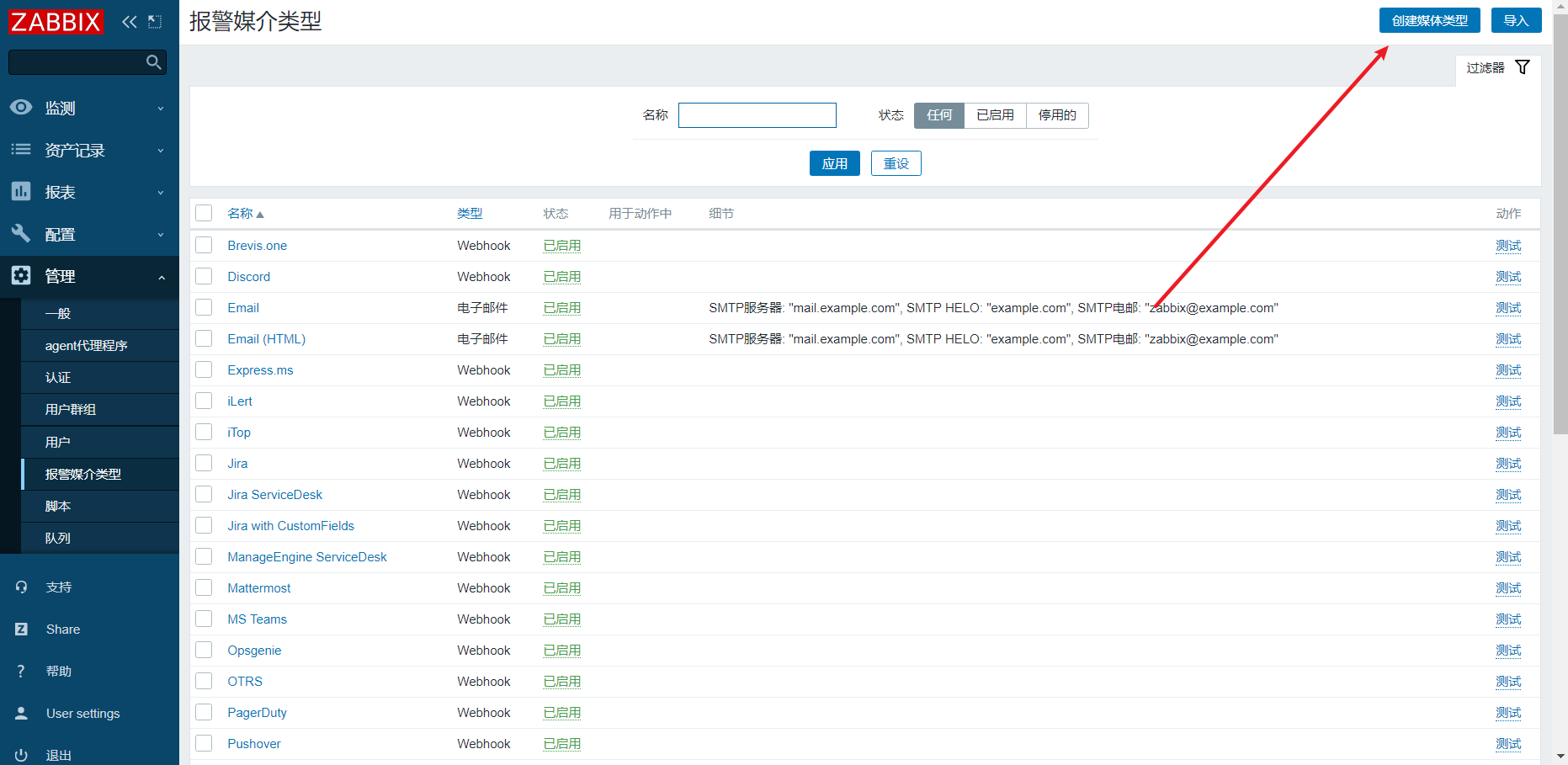Click the filter funnel icon
This screenshot has height=765, width=1568.
click(x=1523, y=67)
